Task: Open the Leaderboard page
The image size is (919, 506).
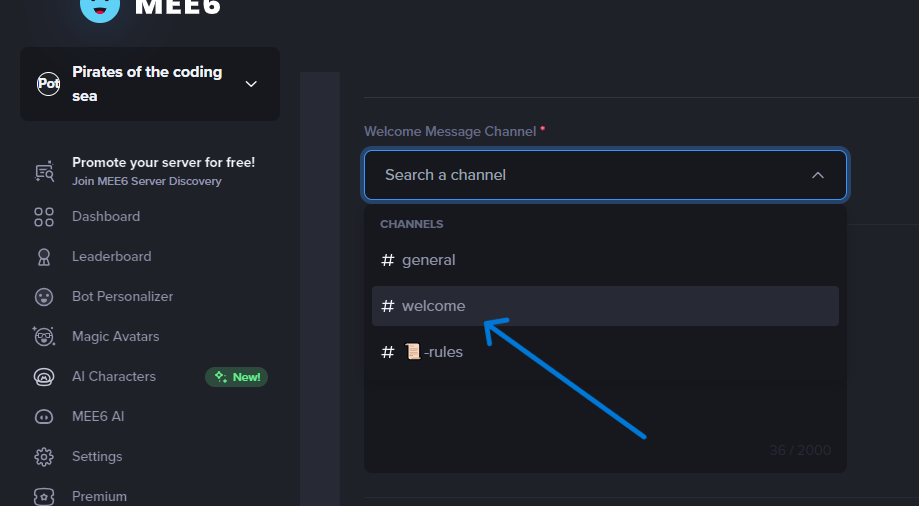Action: [x=112, y=257]
